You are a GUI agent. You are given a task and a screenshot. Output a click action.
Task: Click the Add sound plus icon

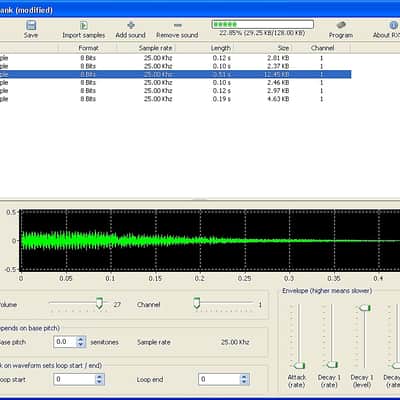[x=131, y=25]
